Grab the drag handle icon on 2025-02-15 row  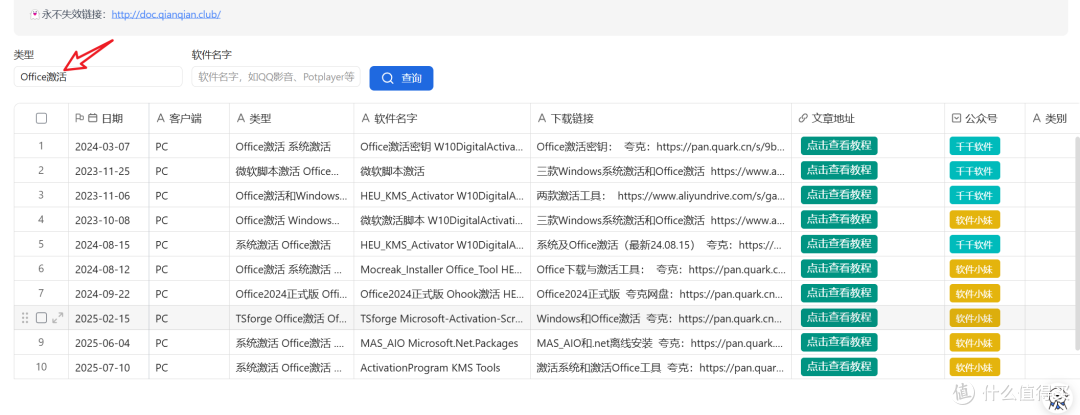[25, 318]
